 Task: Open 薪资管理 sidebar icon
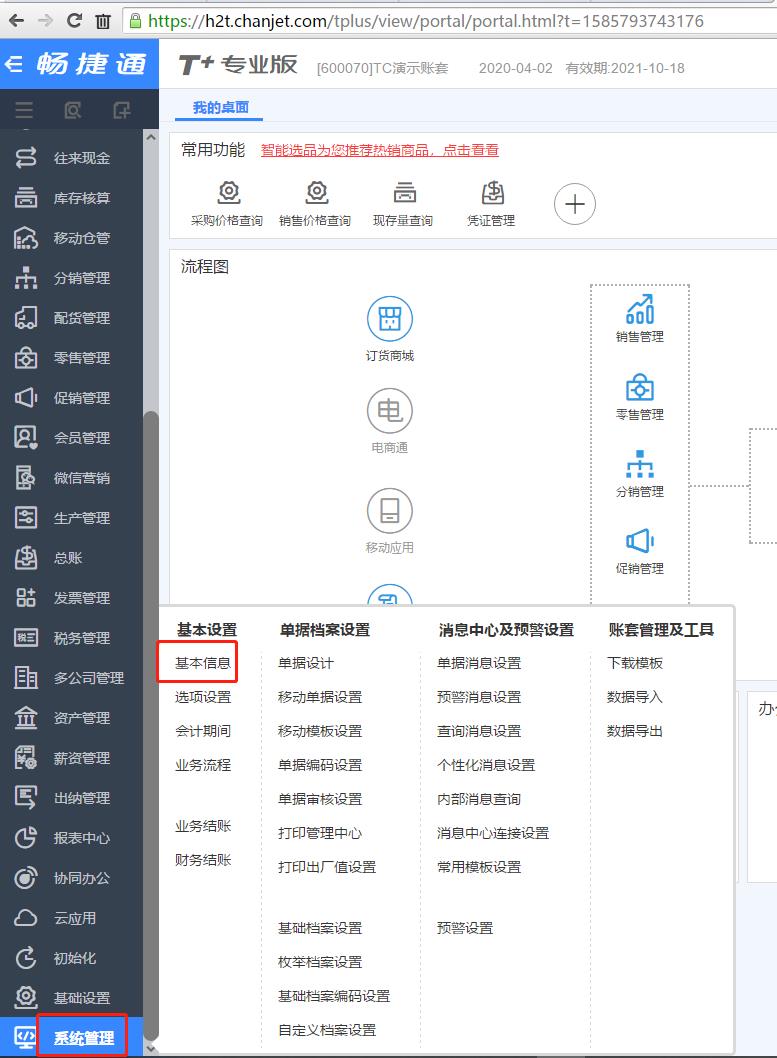(26, 758)
